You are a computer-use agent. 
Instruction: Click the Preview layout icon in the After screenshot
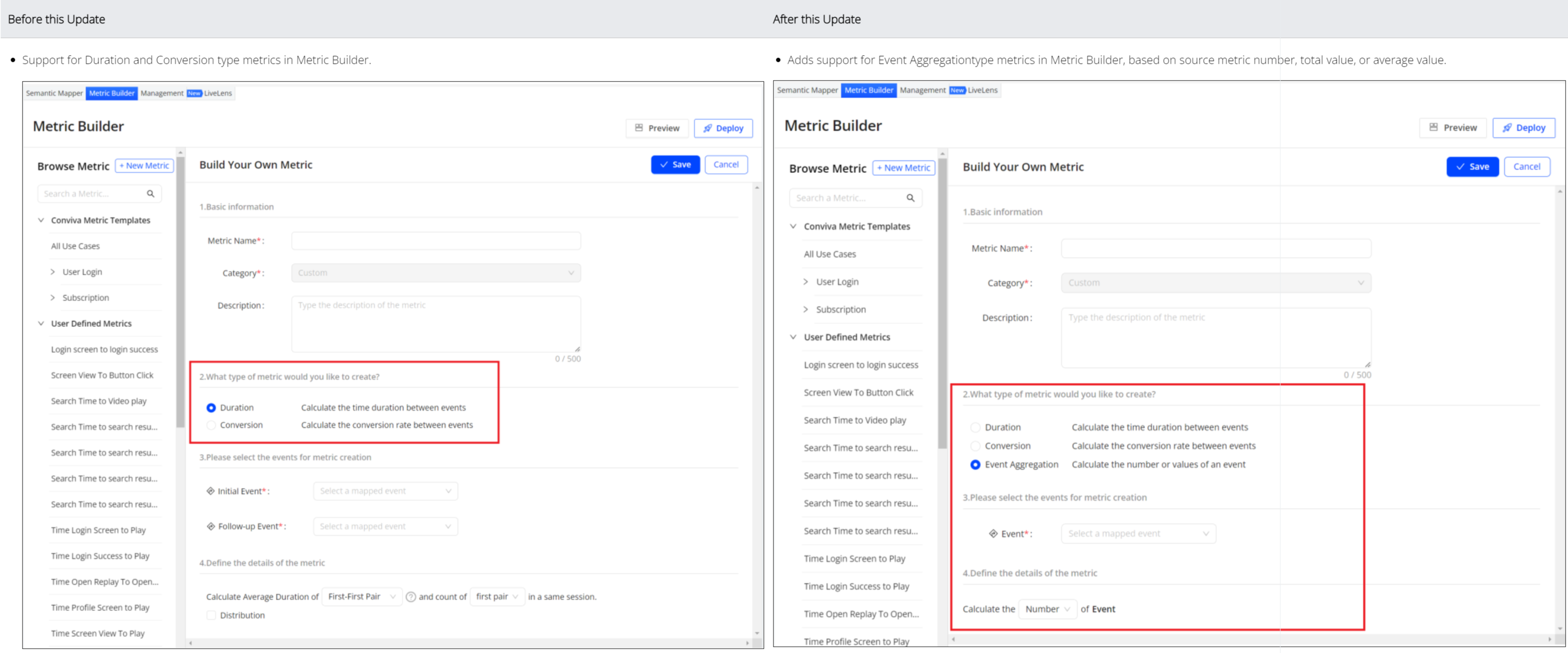tap(1433, 127)
